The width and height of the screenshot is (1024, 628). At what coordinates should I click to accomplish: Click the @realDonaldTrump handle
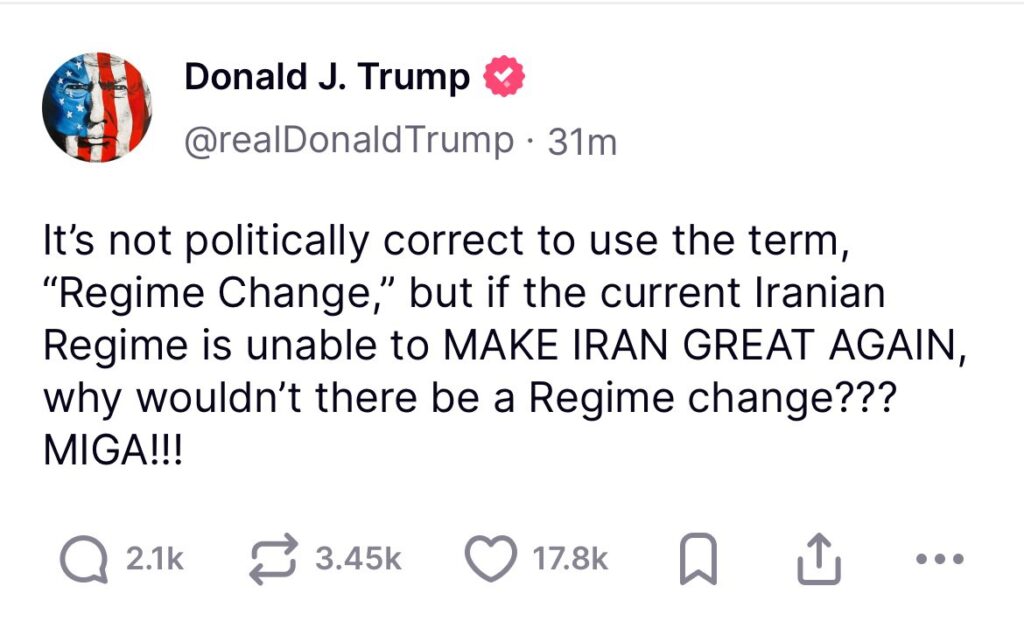(348, 141)
